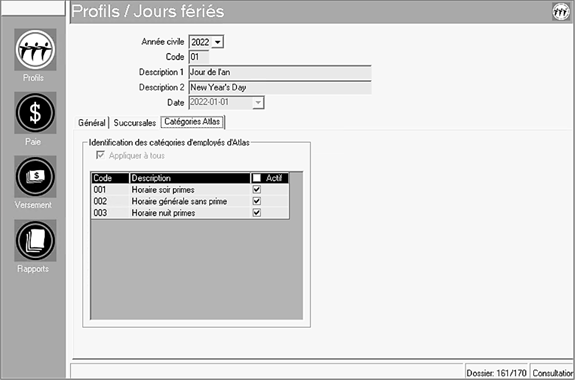575x380 pixels.
Task: Select the Catégories Atlas tab
Action: click(192, 122)
